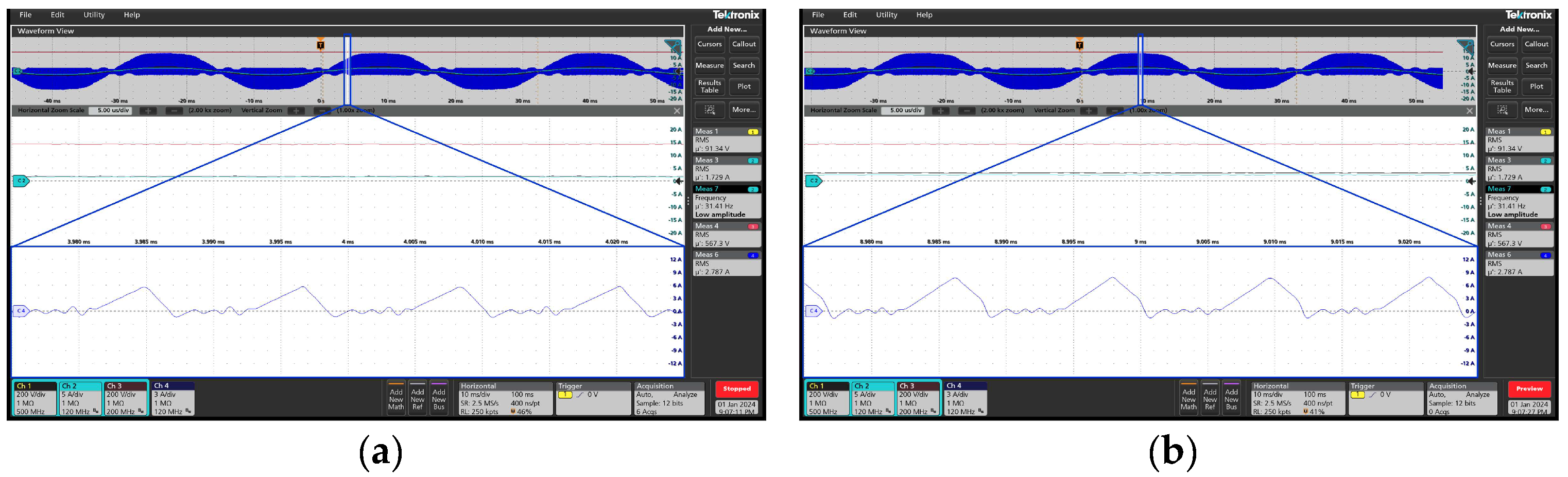Click horizontal zoom plus button in left scope
The width and height of the screenshot is (1568, 477).
coord(148,111)
